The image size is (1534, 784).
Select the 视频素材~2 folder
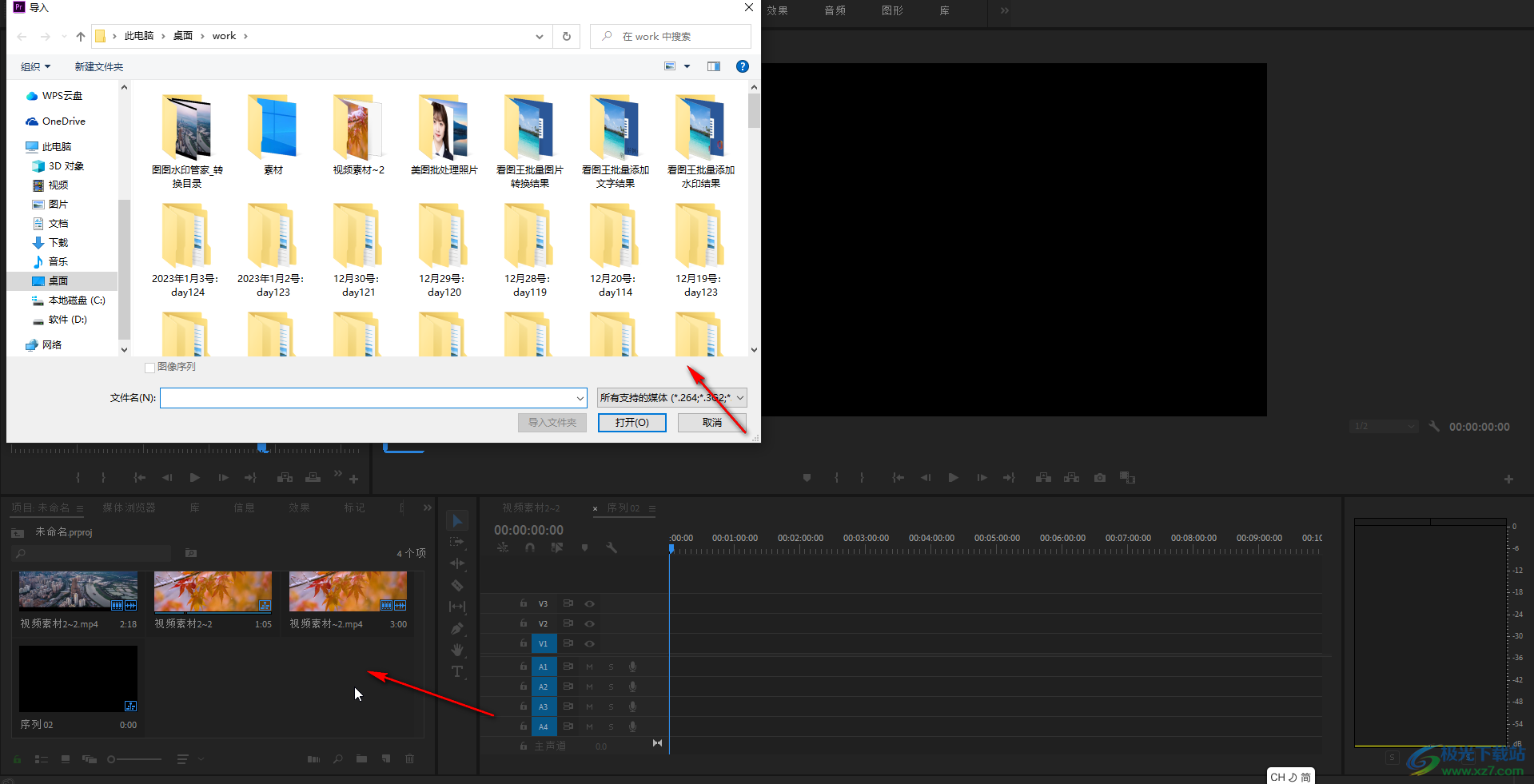pyautogui.click(x=358, y=136)
